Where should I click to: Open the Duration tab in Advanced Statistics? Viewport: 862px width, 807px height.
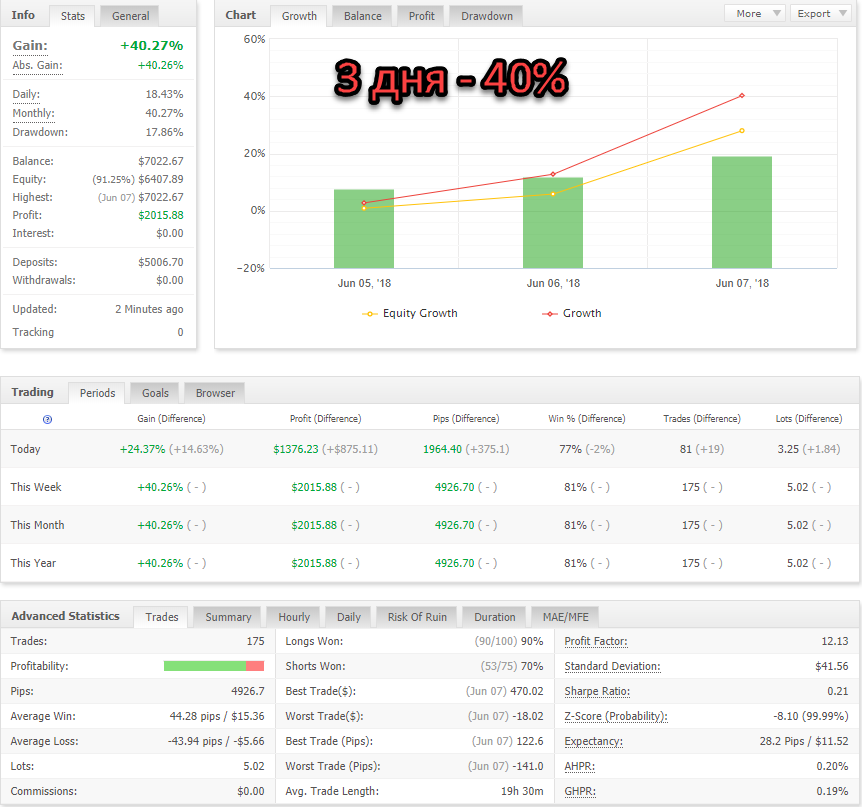pos(495,617)
